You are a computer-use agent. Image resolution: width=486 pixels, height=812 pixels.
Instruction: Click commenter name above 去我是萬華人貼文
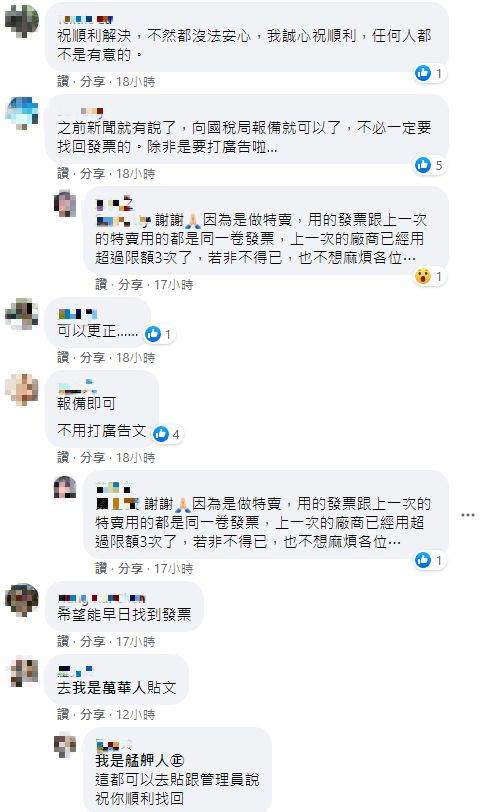coord(75,672)
